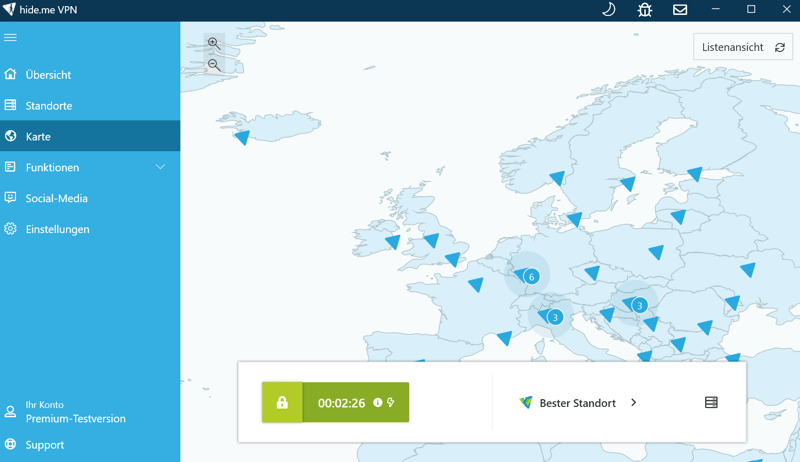Open Social-Media section
The height and width of the screenshot is (462, 800).
(x=90, y=198)
